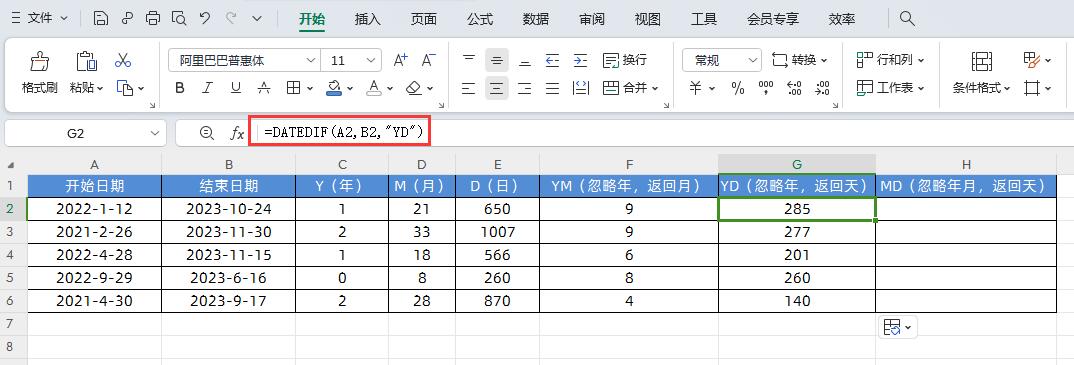Toggle vertical middle alignment
The width and height of the screenshot is (1074, 365).
[x=497, y=60]
